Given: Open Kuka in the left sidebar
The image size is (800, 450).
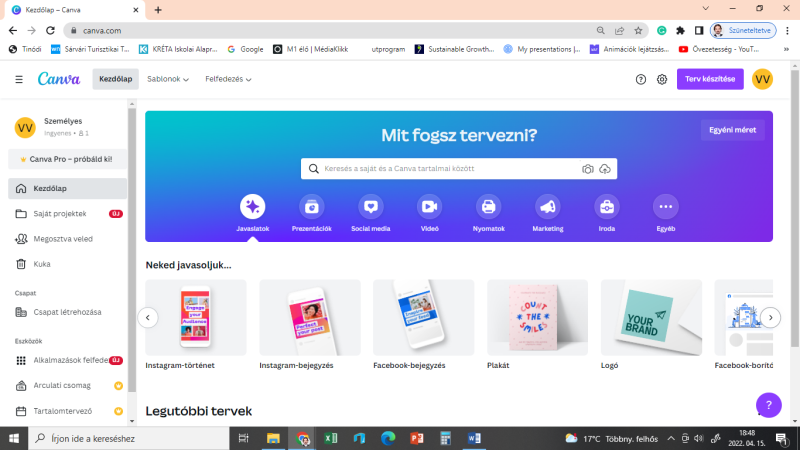Looking at the screenshot, I should (42, 264).
